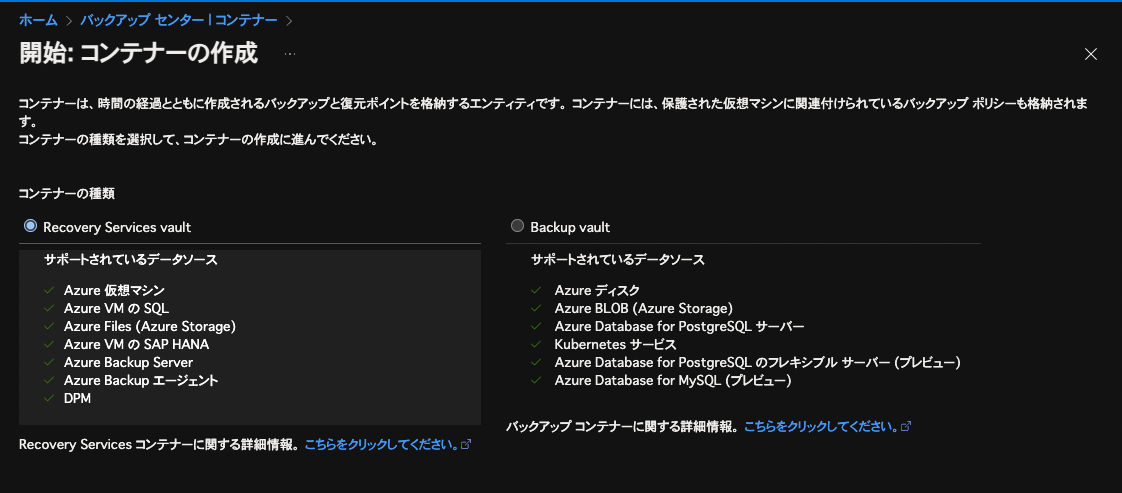Click the checkmark beside Azure ディスク
Image resolution: width=1122 pixels, height=493 pixels.
point(537,290)
